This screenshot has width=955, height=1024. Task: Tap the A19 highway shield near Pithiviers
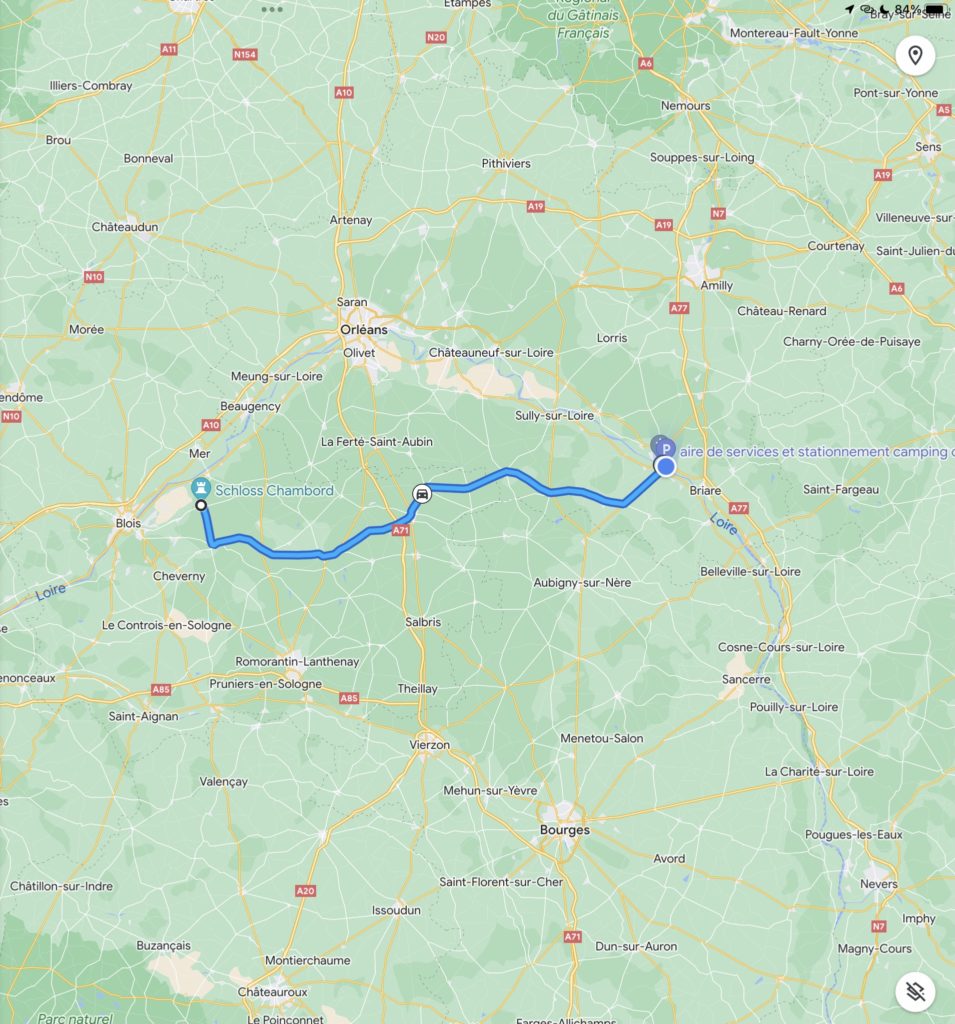[536, 206]
